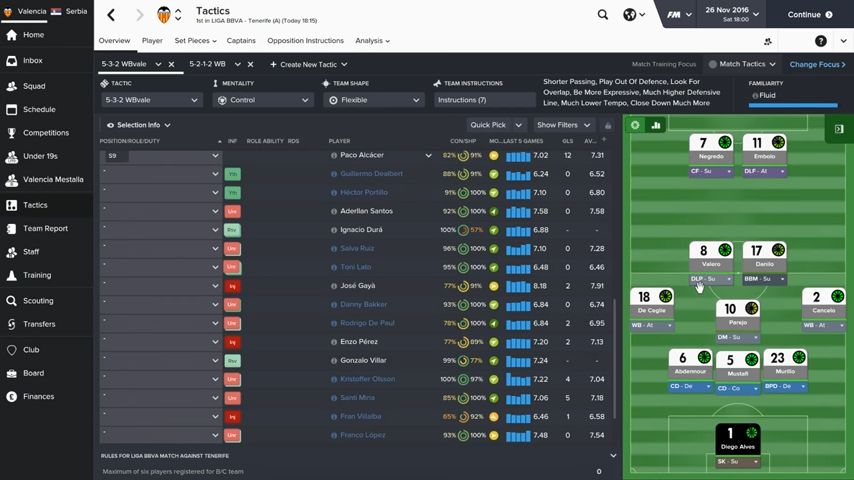Click the Valencia club badge

click(164, 15)
